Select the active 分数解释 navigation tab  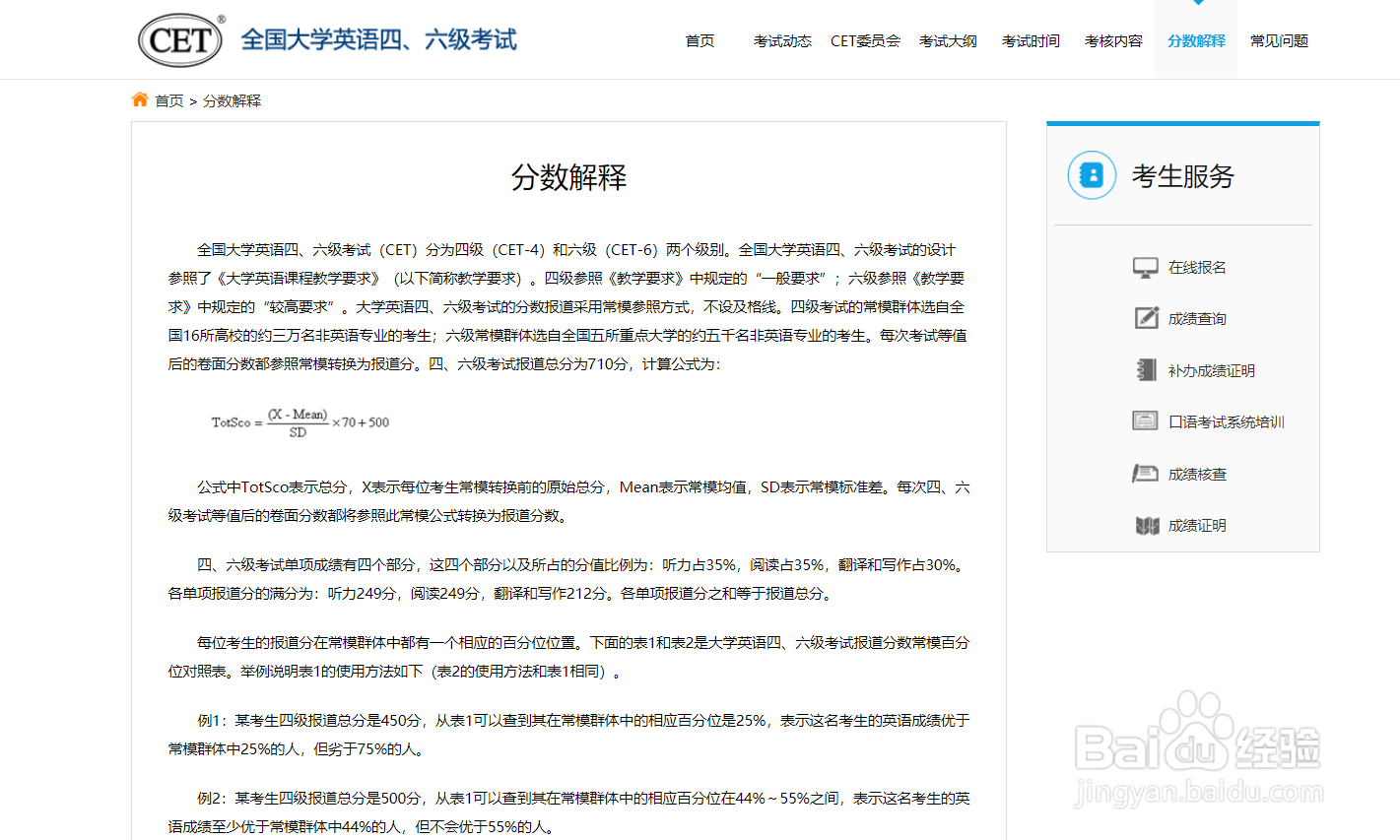coord(1196,40)
